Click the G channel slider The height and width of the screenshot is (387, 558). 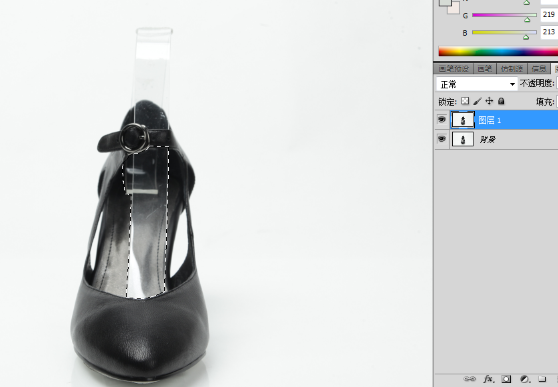tap(504, 15)
